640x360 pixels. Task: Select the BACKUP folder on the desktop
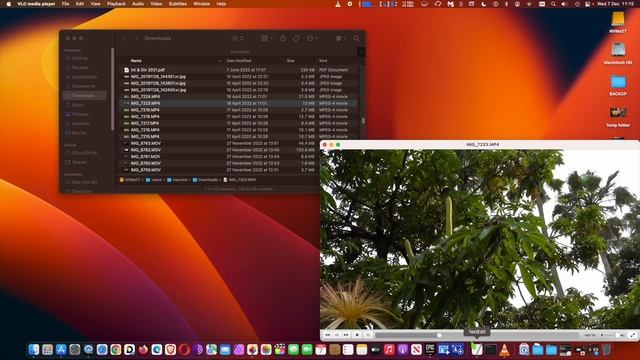[618, 85]
